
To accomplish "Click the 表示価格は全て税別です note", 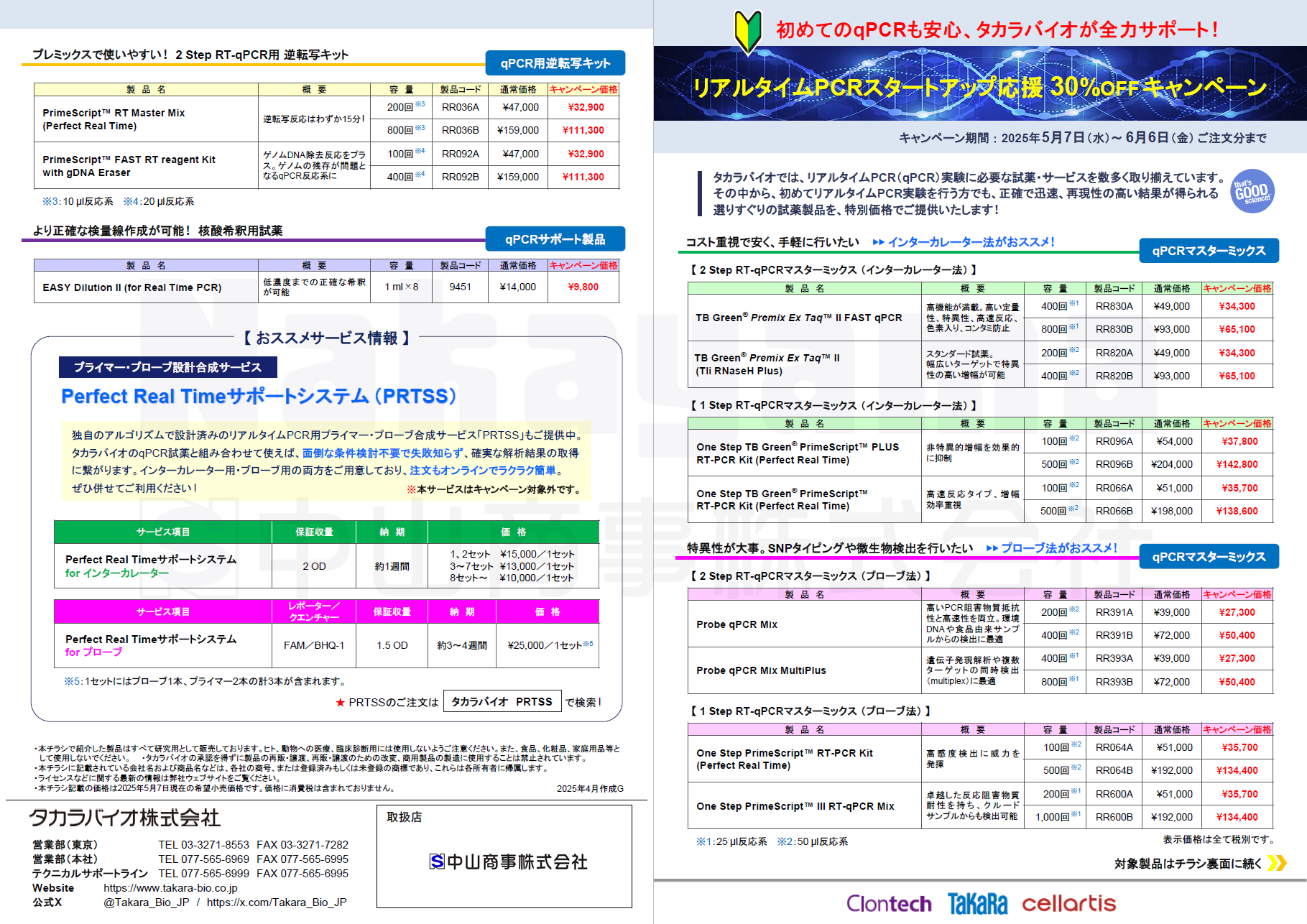I will click(x=1220, y=839).
